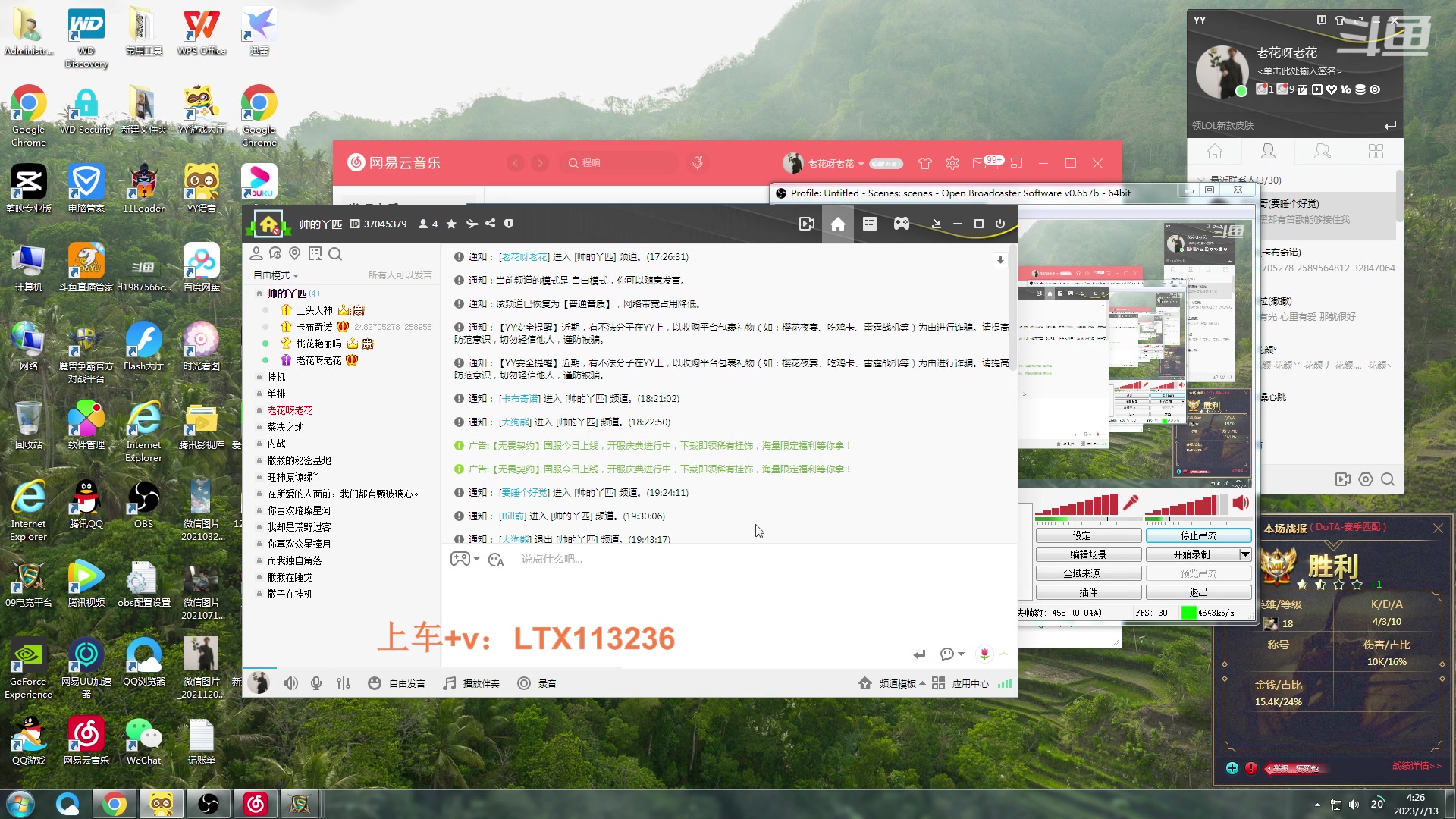Open the YY main window skin shirt icon
Image resolution: width=1456 pixels, height=819 pixels.
click(1339, 20)
